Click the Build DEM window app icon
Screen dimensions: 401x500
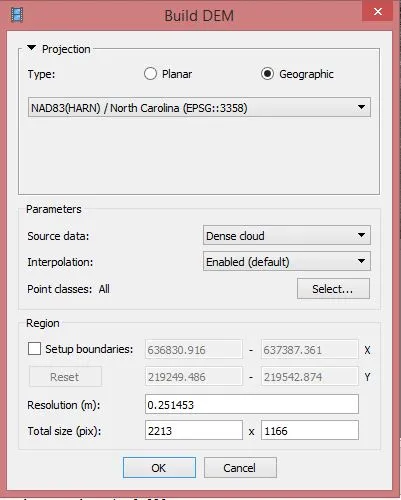17,15
